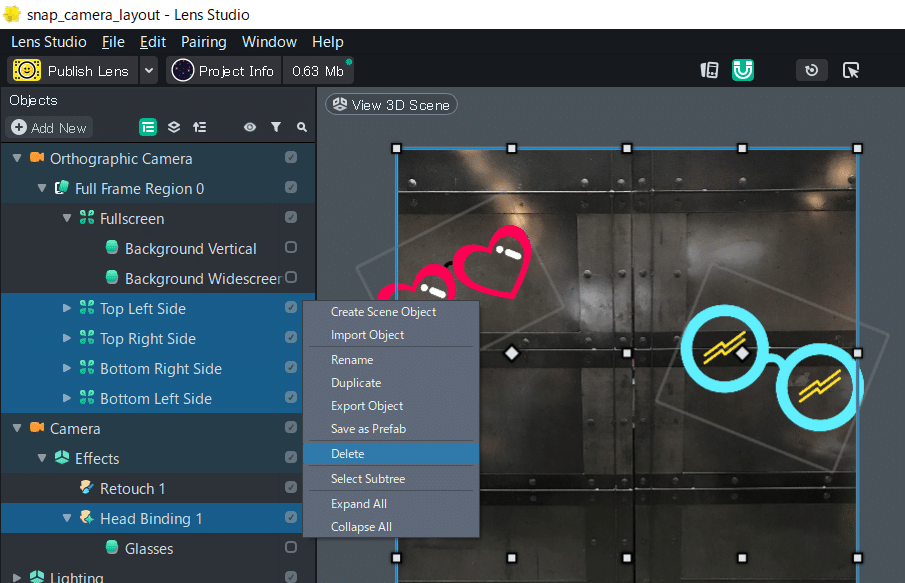Click the Publish Lens smiley icon
The width and height of the screenshot is (905, 583).
click(27, 70)
